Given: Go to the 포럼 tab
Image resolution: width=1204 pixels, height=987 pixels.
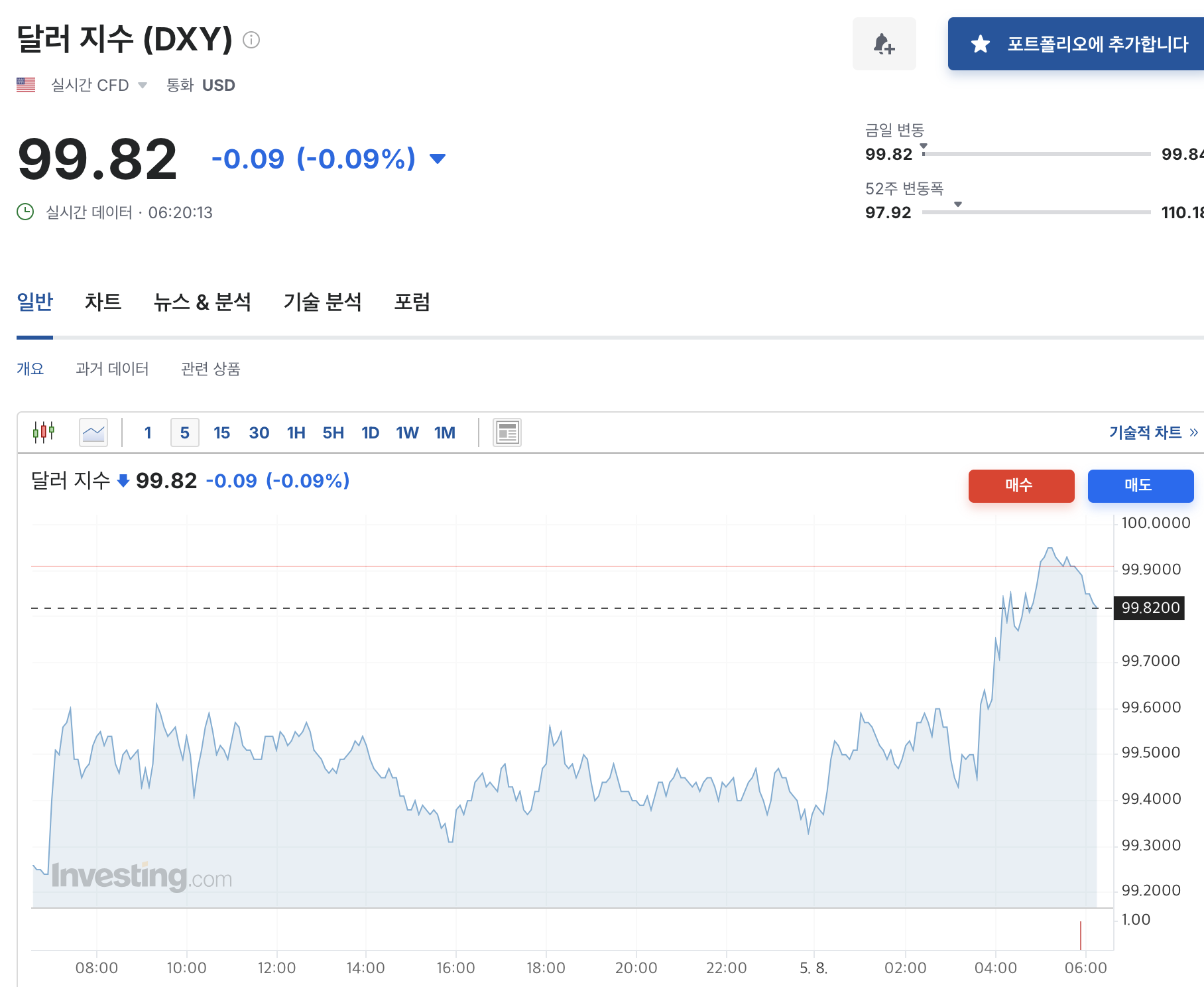Looking at the screenshot, I should coord(412,302).
